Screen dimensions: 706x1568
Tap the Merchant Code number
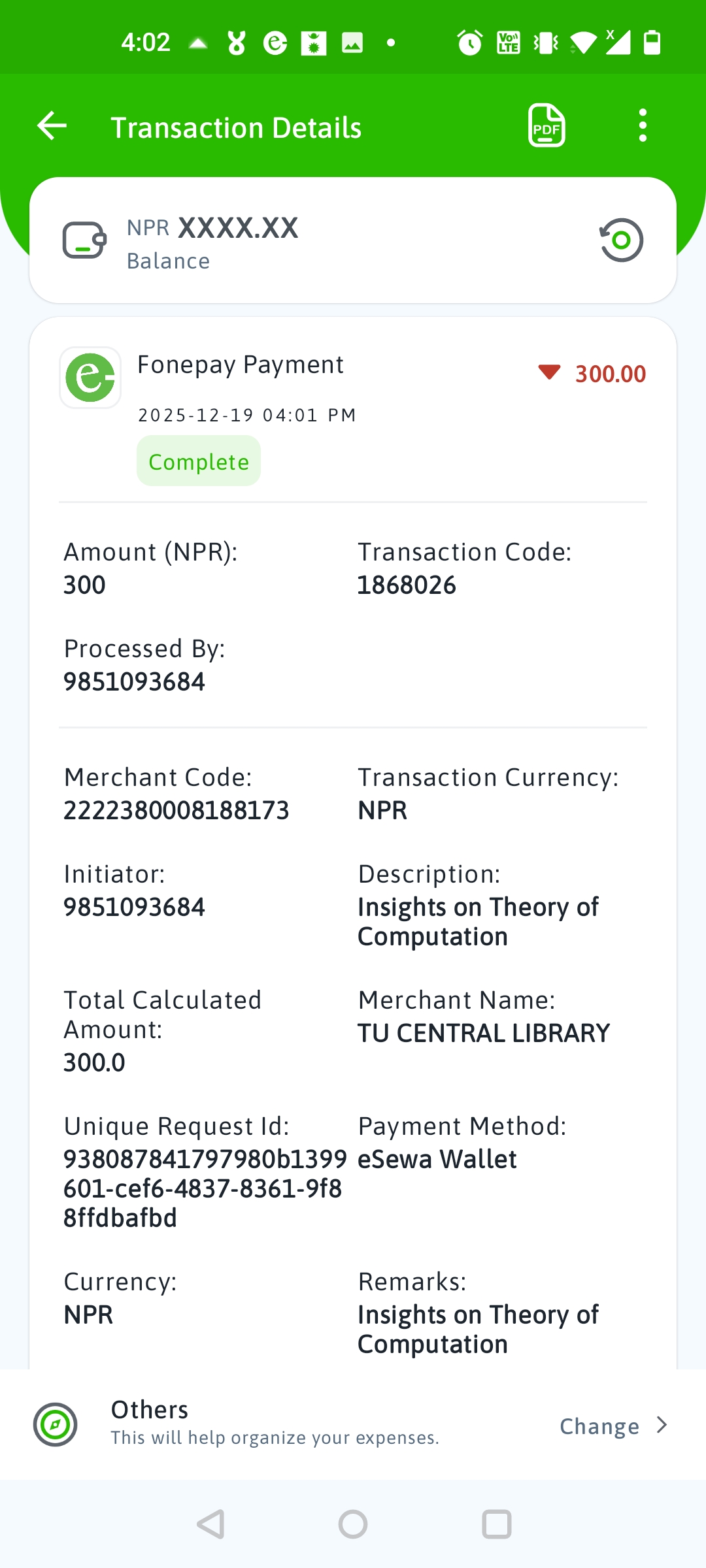pos(176,811)
